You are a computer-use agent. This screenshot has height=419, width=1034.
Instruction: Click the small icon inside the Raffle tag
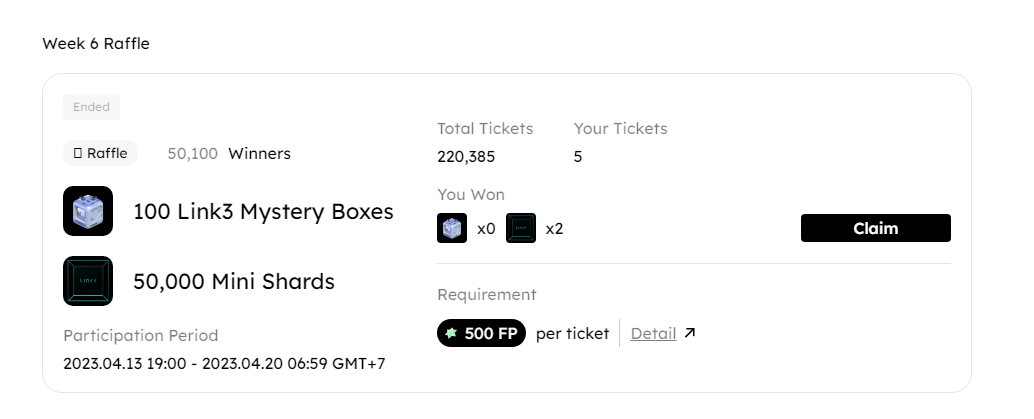coord(78,153)
